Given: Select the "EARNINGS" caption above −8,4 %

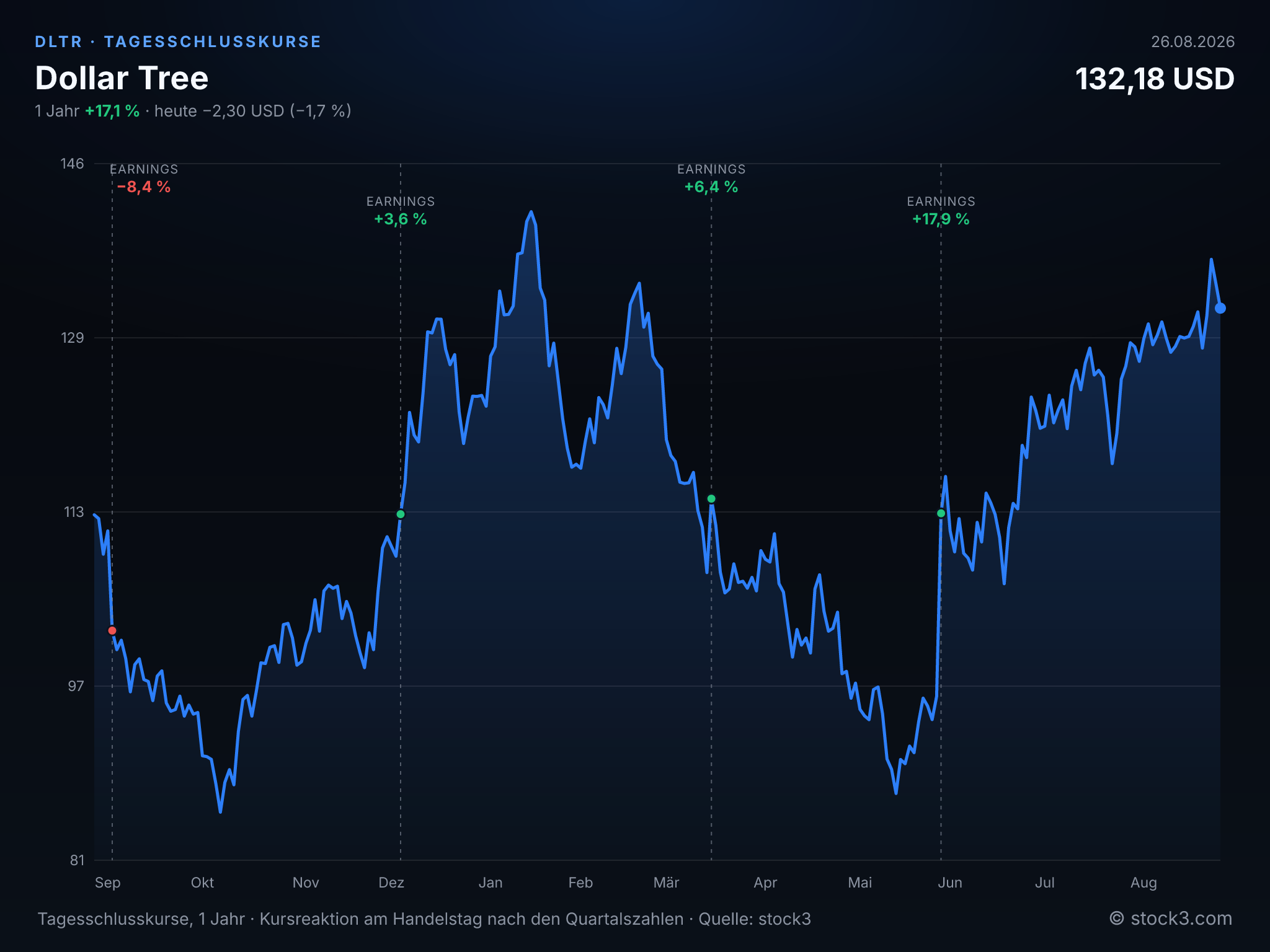Looking at the screenshot, I should 144,169.
